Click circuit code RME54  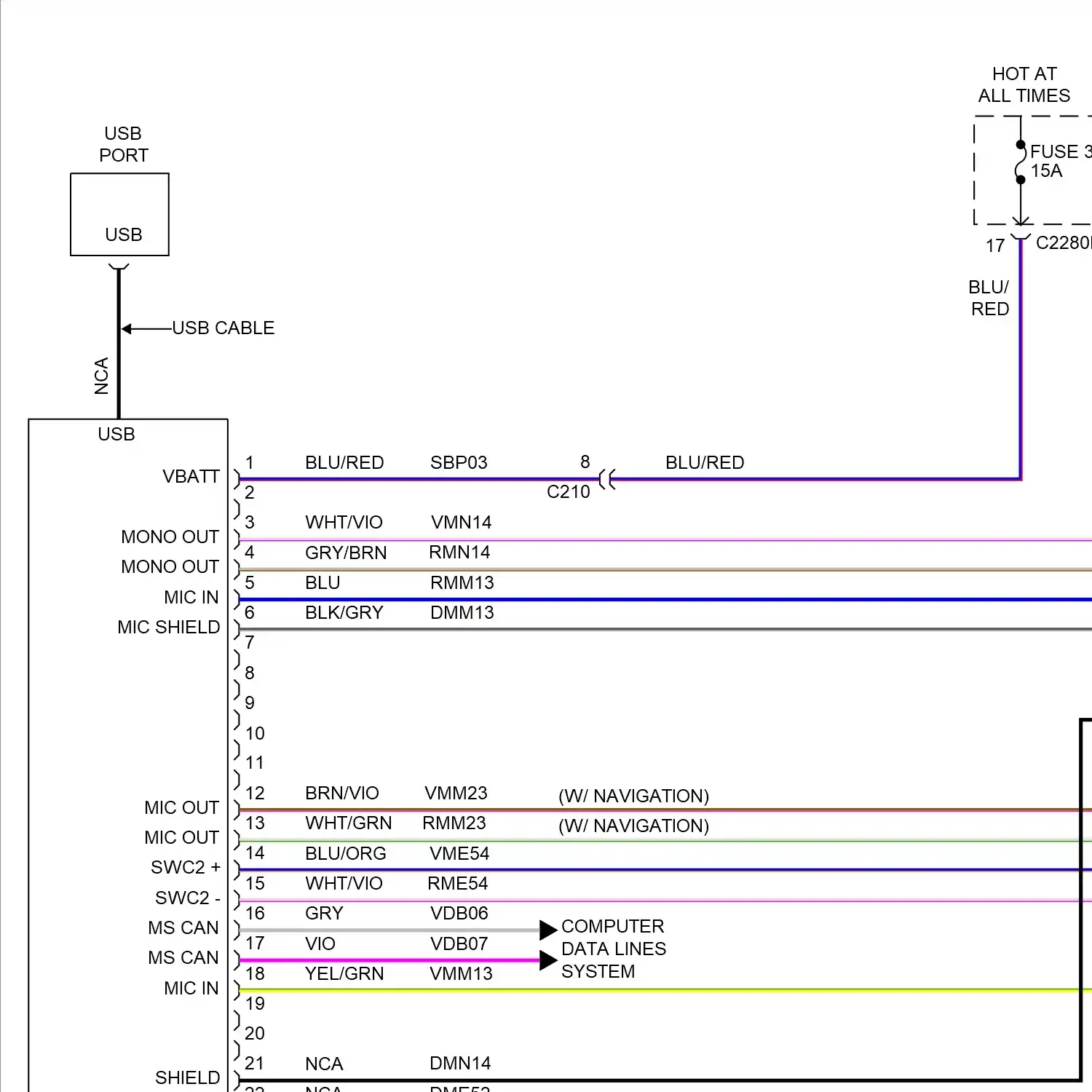458,883
